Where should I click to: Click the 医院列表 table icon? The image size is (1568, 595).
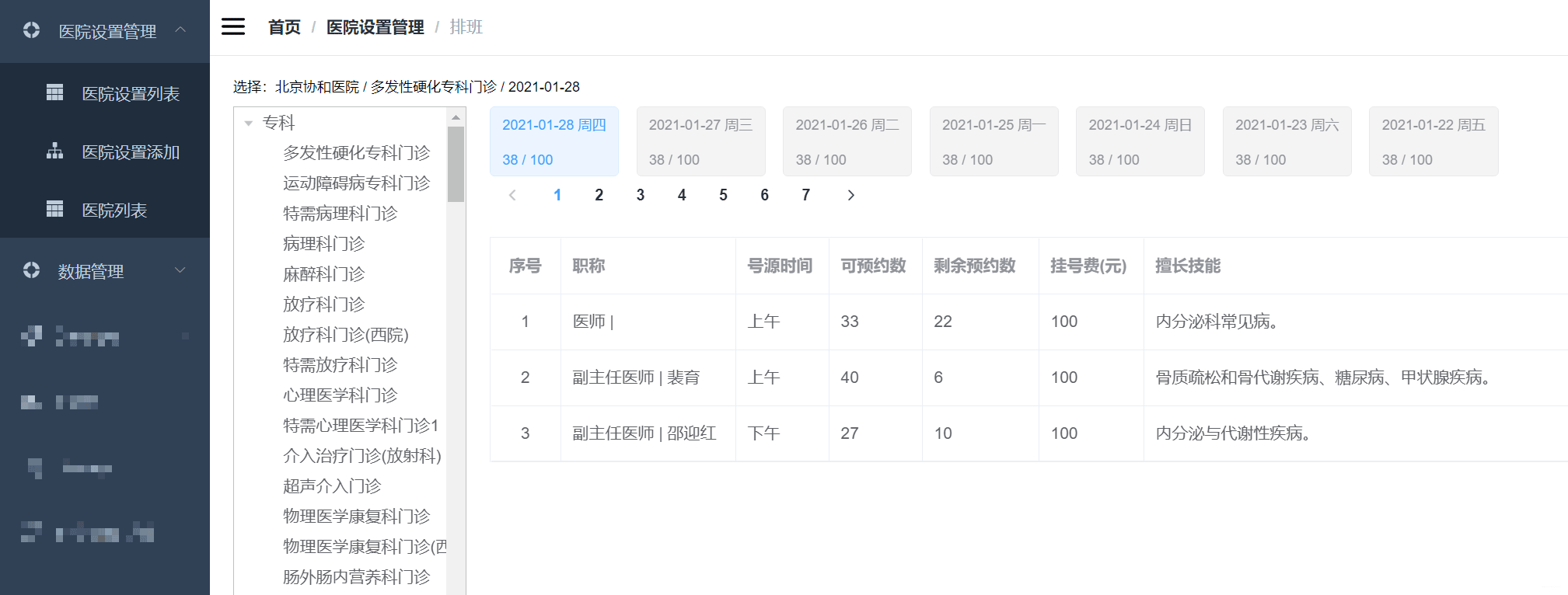[54, 209]
